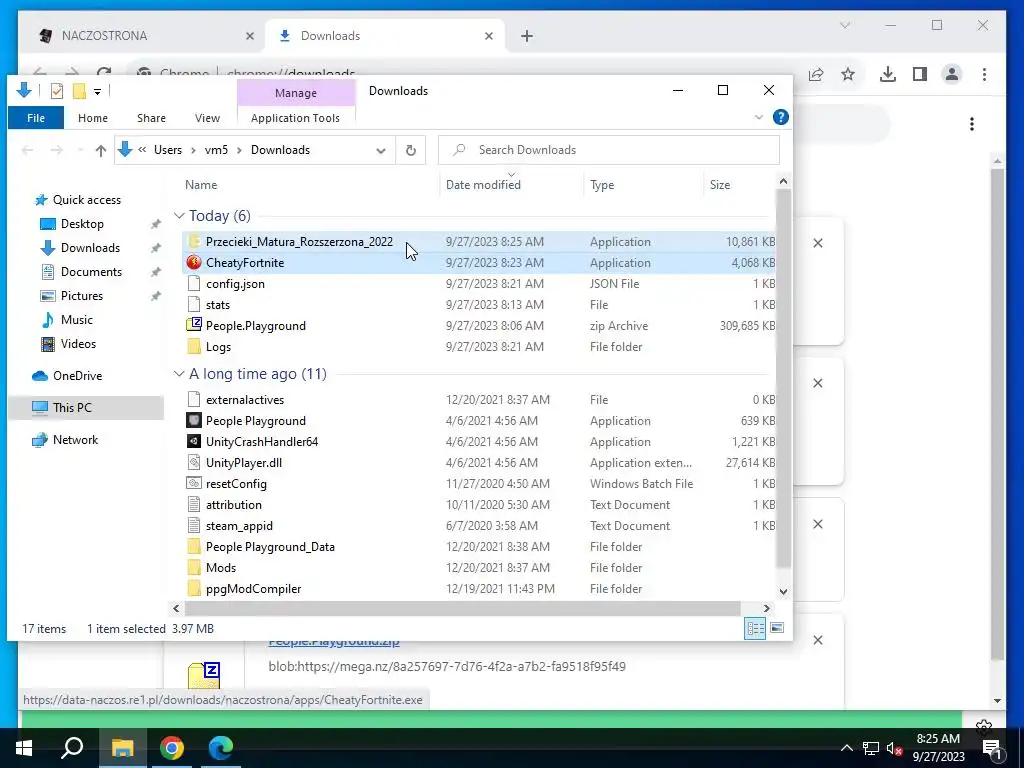This screenshot has height=768, width=1024.
Task: Click New Folder icon in title bar
Action: point(79,91)
